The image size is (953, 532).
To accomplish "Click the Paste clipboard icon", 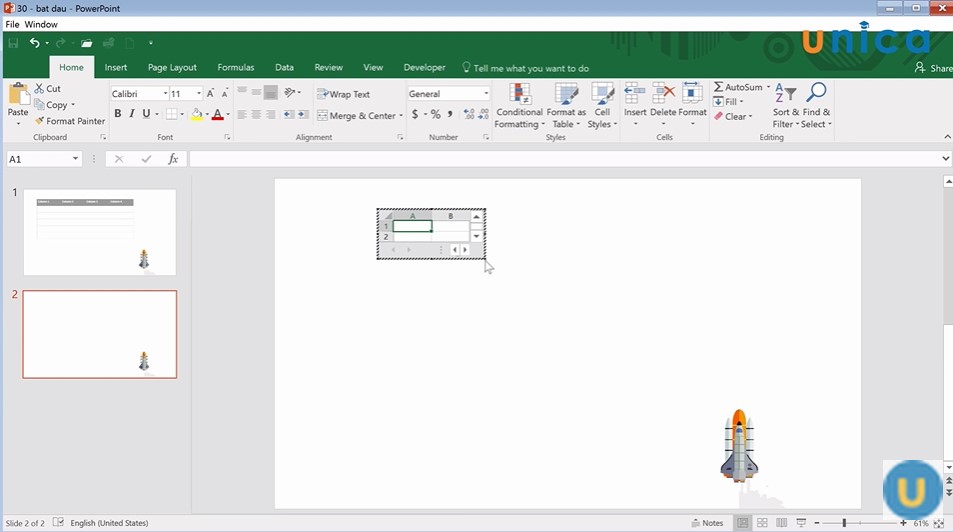I will tap(18, 95).
